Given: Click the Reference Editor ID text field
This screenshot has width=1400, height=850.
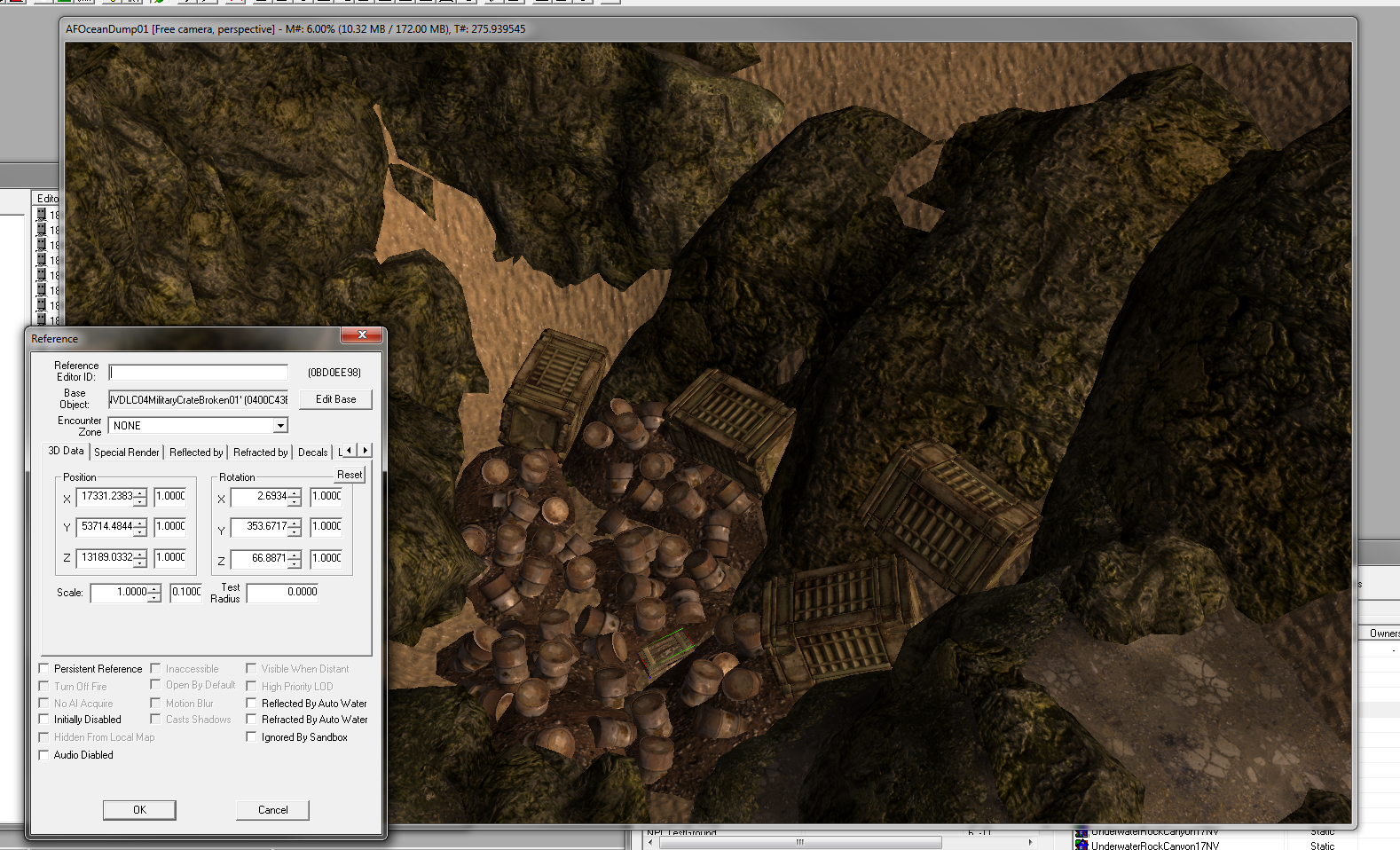Looking at the screenshot, I should [x=198, y=373].
